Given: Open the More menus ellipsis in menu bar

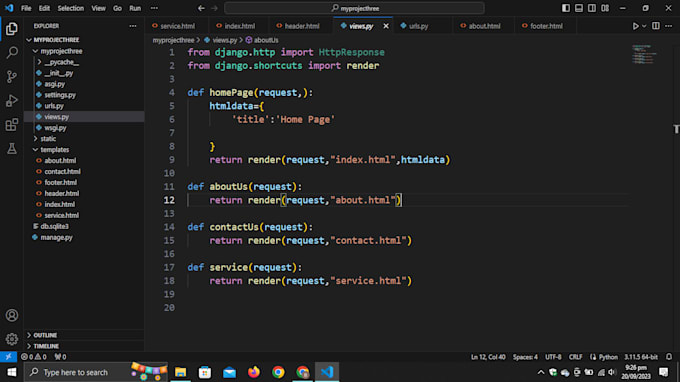Looking at the screenshot, I should pos(154,8).
